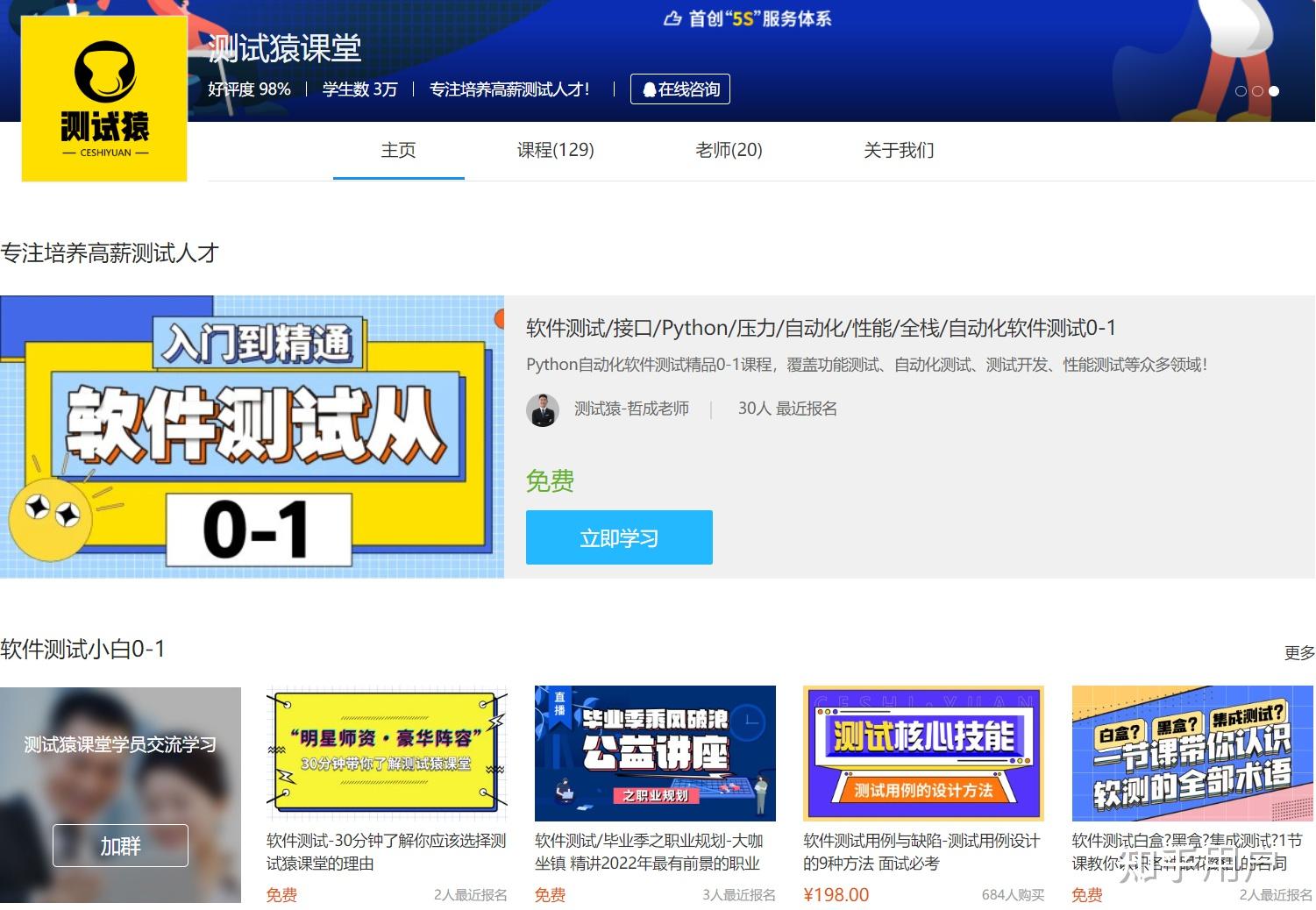Open the 老师(20) tab
This screenshot has width=1316, height=910.
(729, 150)
